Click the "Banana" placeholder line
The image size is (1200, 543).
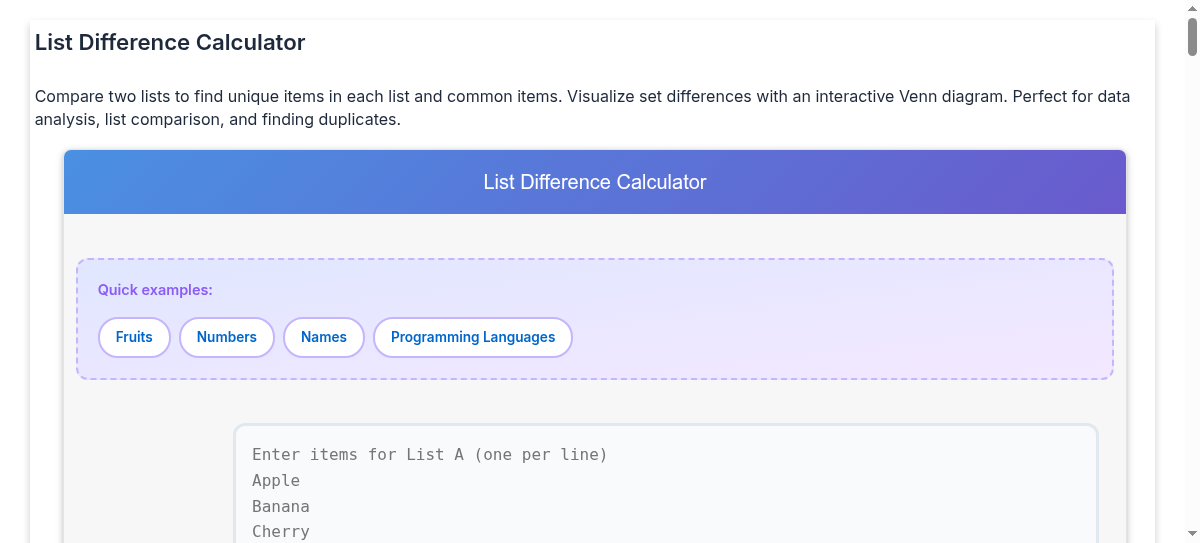click(281, 507)
